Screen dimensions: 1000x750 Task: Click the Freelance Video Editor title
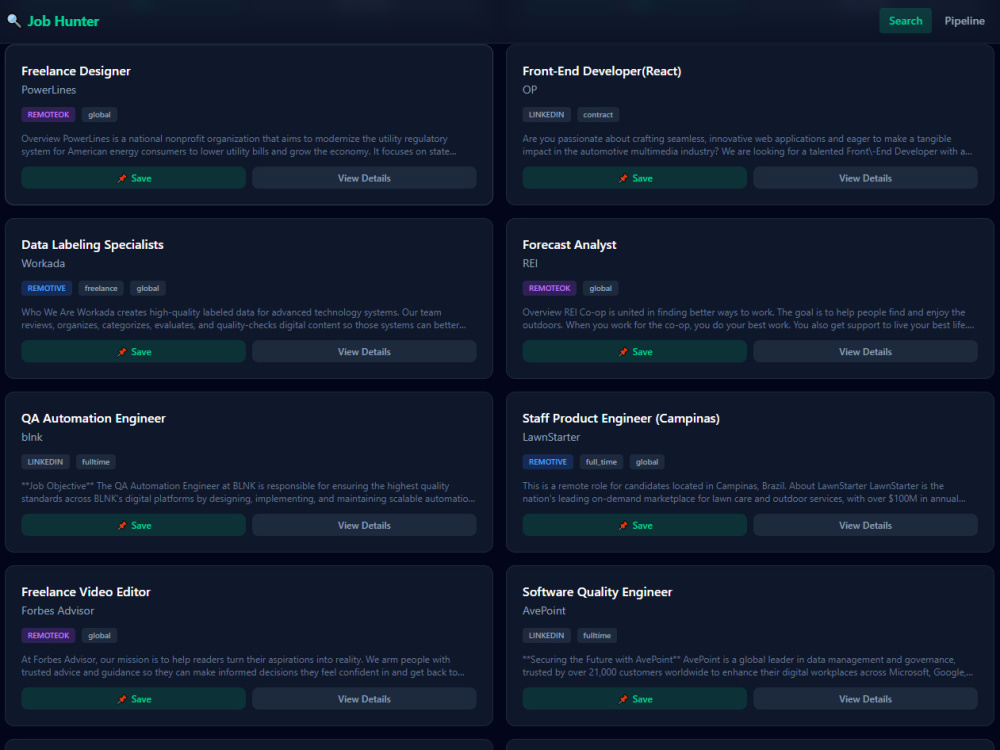86,591
